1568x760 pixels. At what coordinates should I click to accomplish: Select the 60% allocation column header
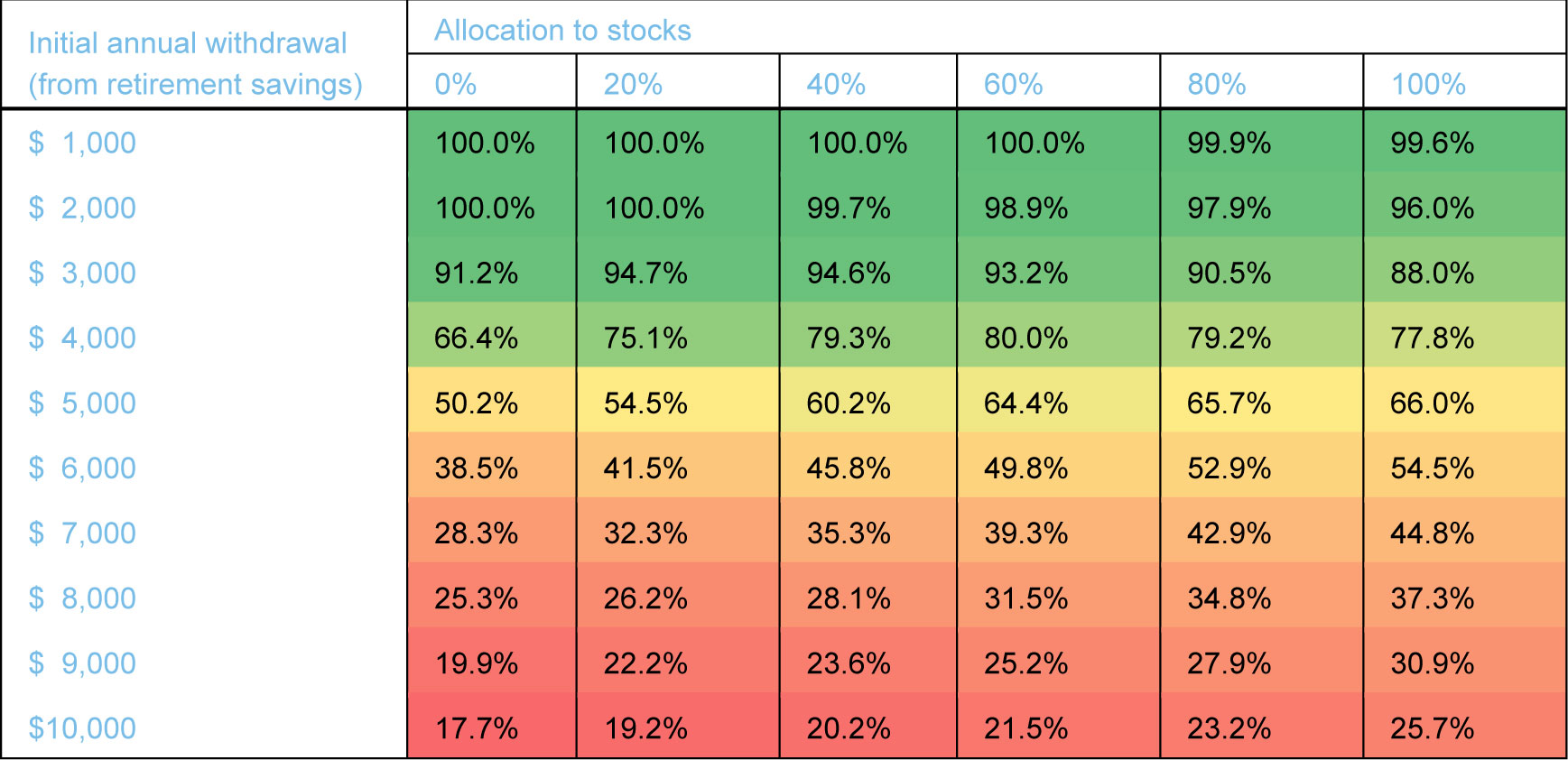coord(1013,84)
